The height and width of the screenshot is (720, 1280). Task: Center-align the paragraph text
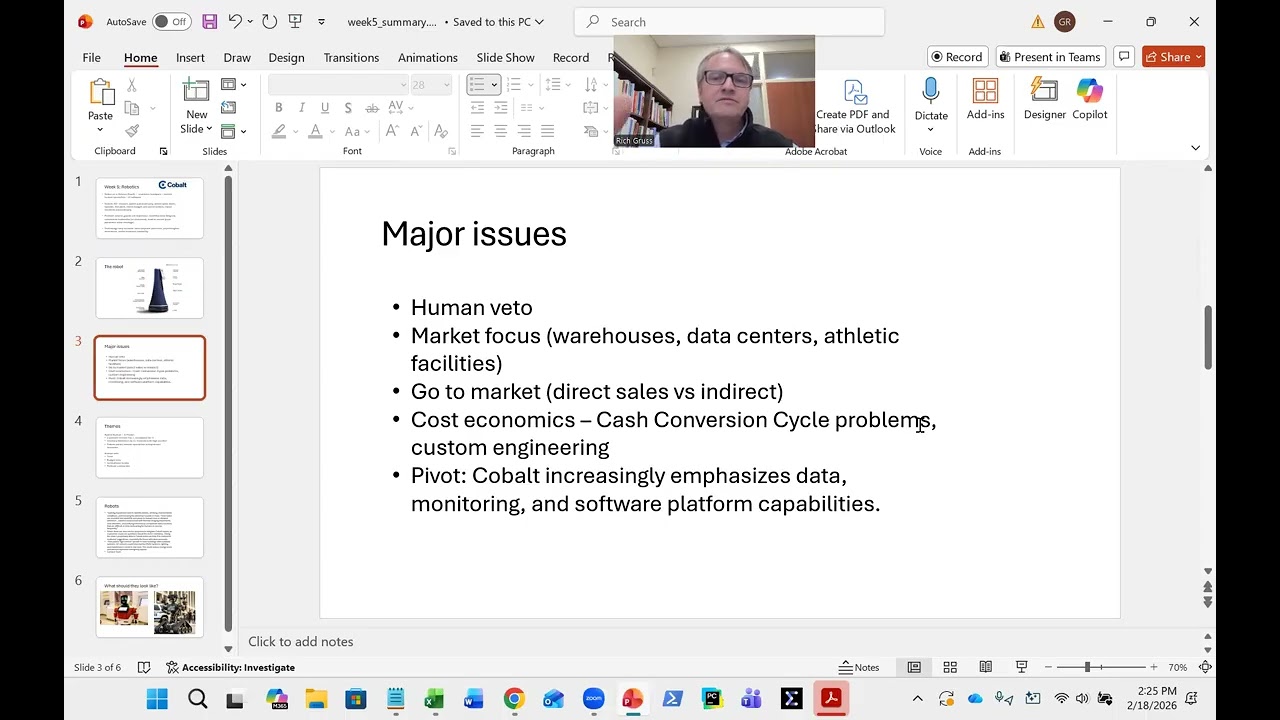pyautogui.click(x=500, y=131)
